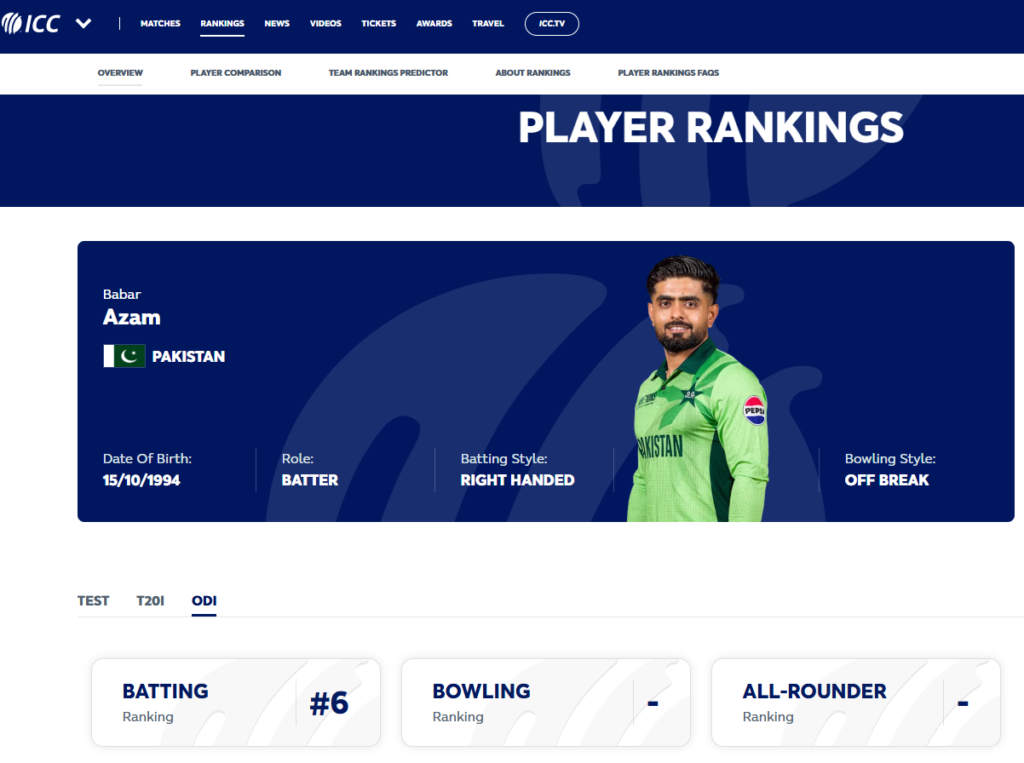This screenshot has width=1024, height=763.
Task: Open Team Rankings Predictor
Action: (x=388, y=73)
